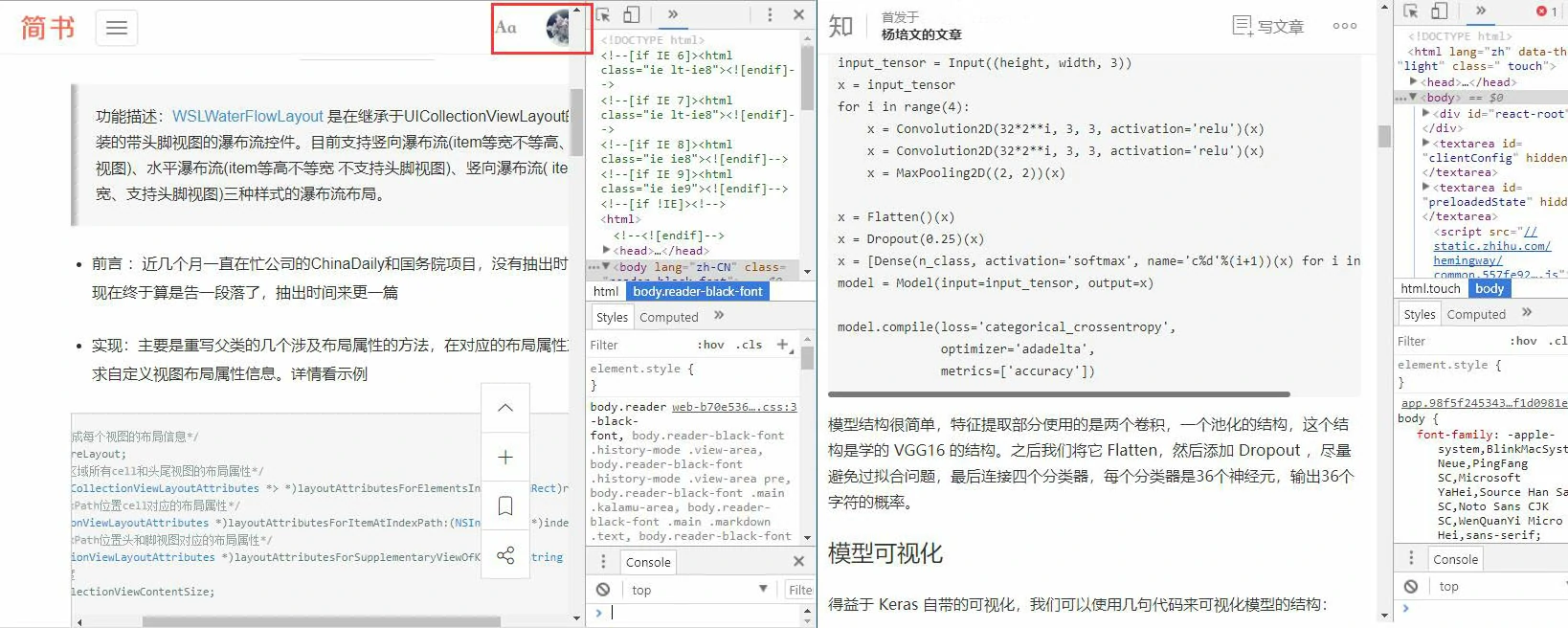
Task: Click the share icon in floating sidebar
Action: (505, 555)
